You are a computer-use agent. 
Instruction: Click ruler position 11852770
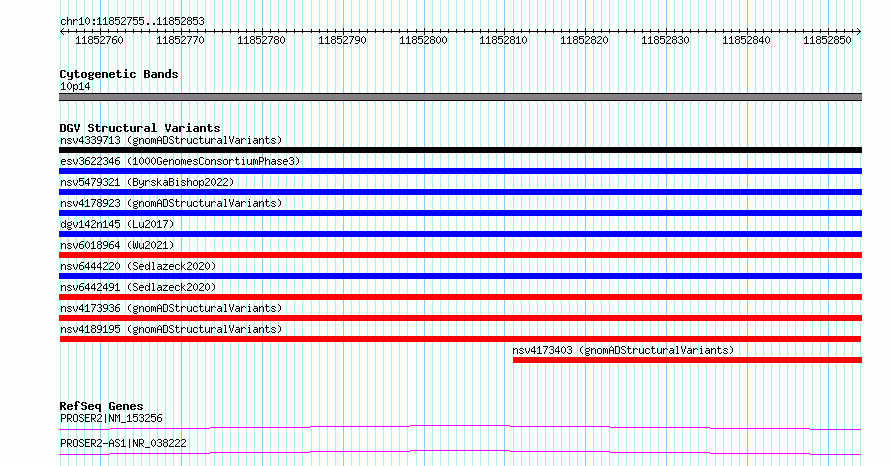click(x=180, y=40)
